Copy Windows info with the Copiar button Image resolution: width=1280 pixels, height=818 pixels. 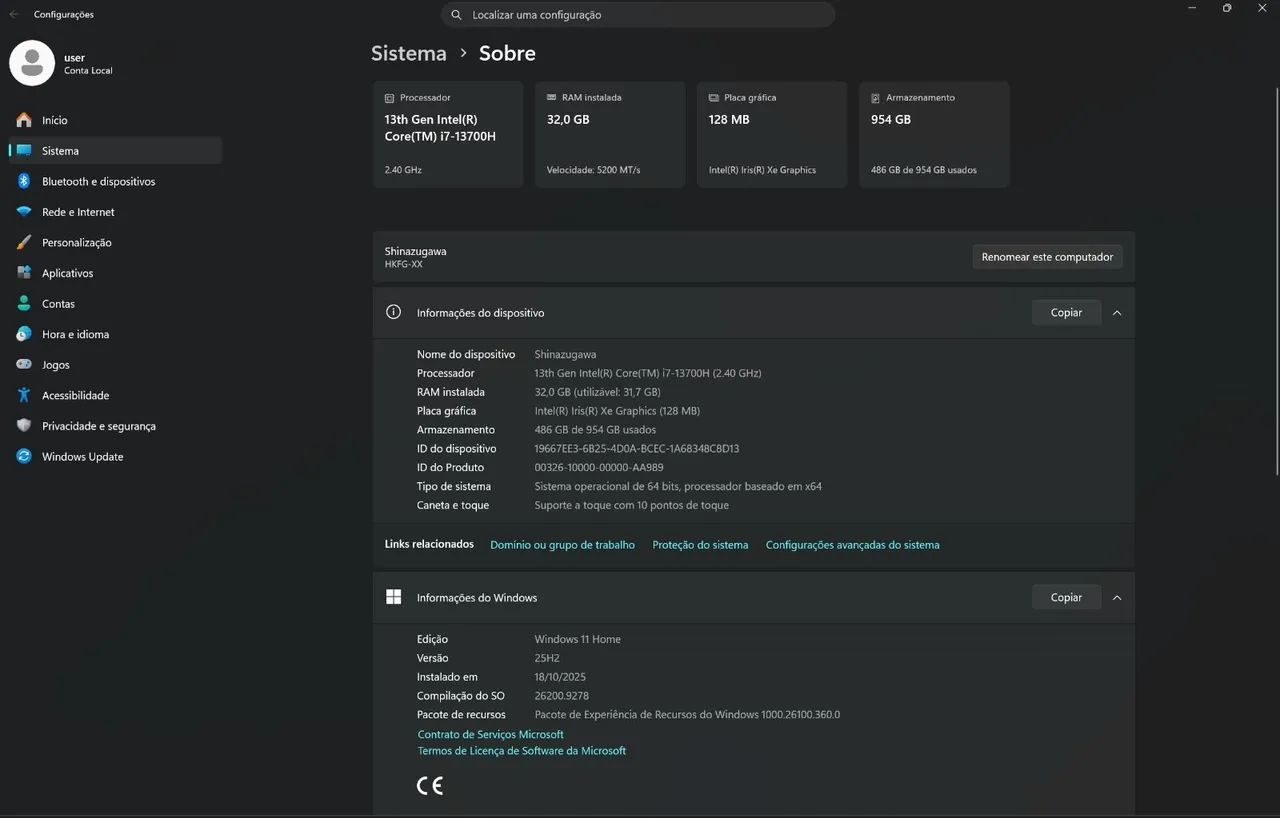point(1066,598)
